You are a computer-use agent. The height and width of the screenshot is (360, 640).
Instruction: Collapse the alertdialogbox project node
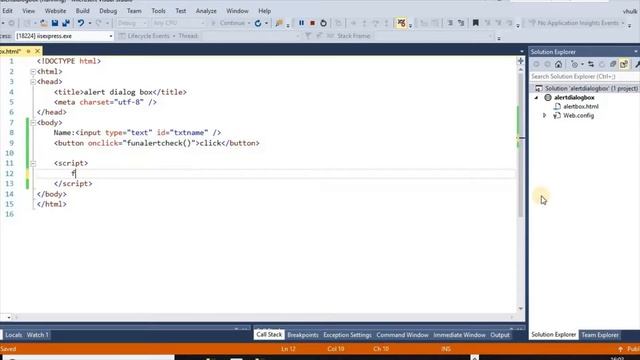coord(536,98)
